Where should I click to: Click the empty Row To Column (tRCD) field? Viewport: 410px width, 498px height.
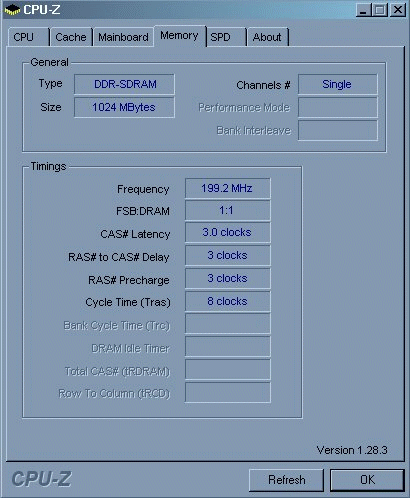coord(228,392)
